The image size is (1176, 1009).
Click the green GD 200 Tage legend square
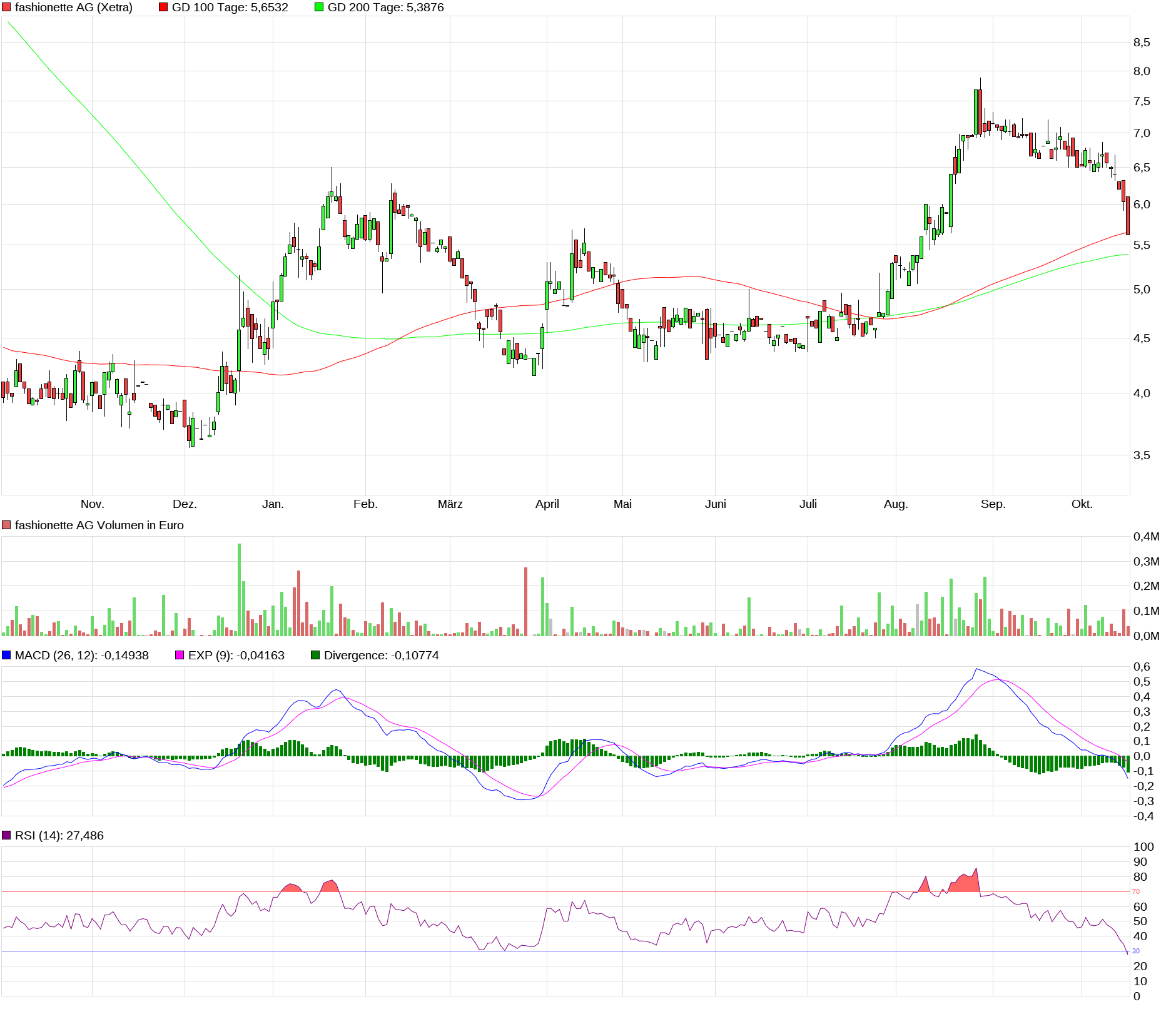click(x=319, y=8)
